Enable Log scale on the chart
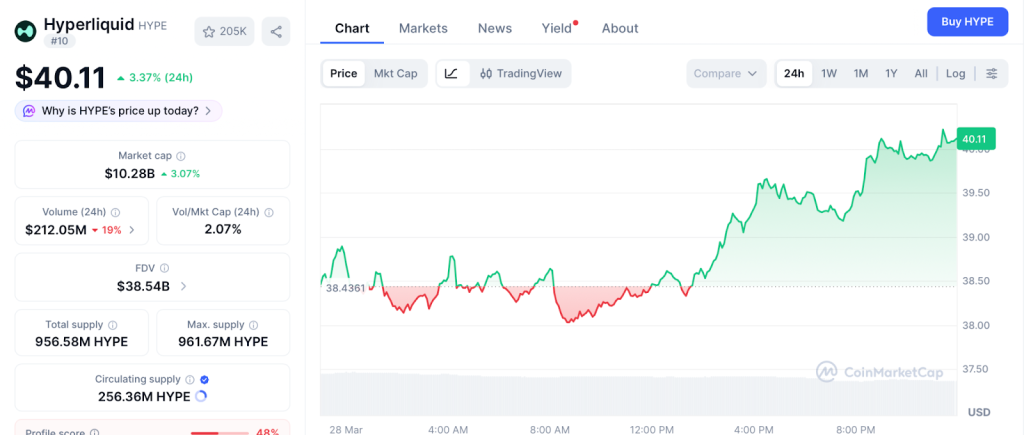Viewport: 1024px width, 435px height. [x=955, y=74]
